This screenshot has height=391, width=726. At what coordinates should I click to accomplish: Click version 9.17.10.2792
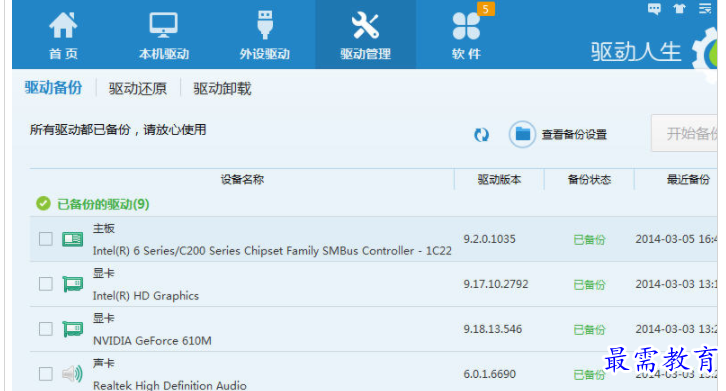[496, 284]
